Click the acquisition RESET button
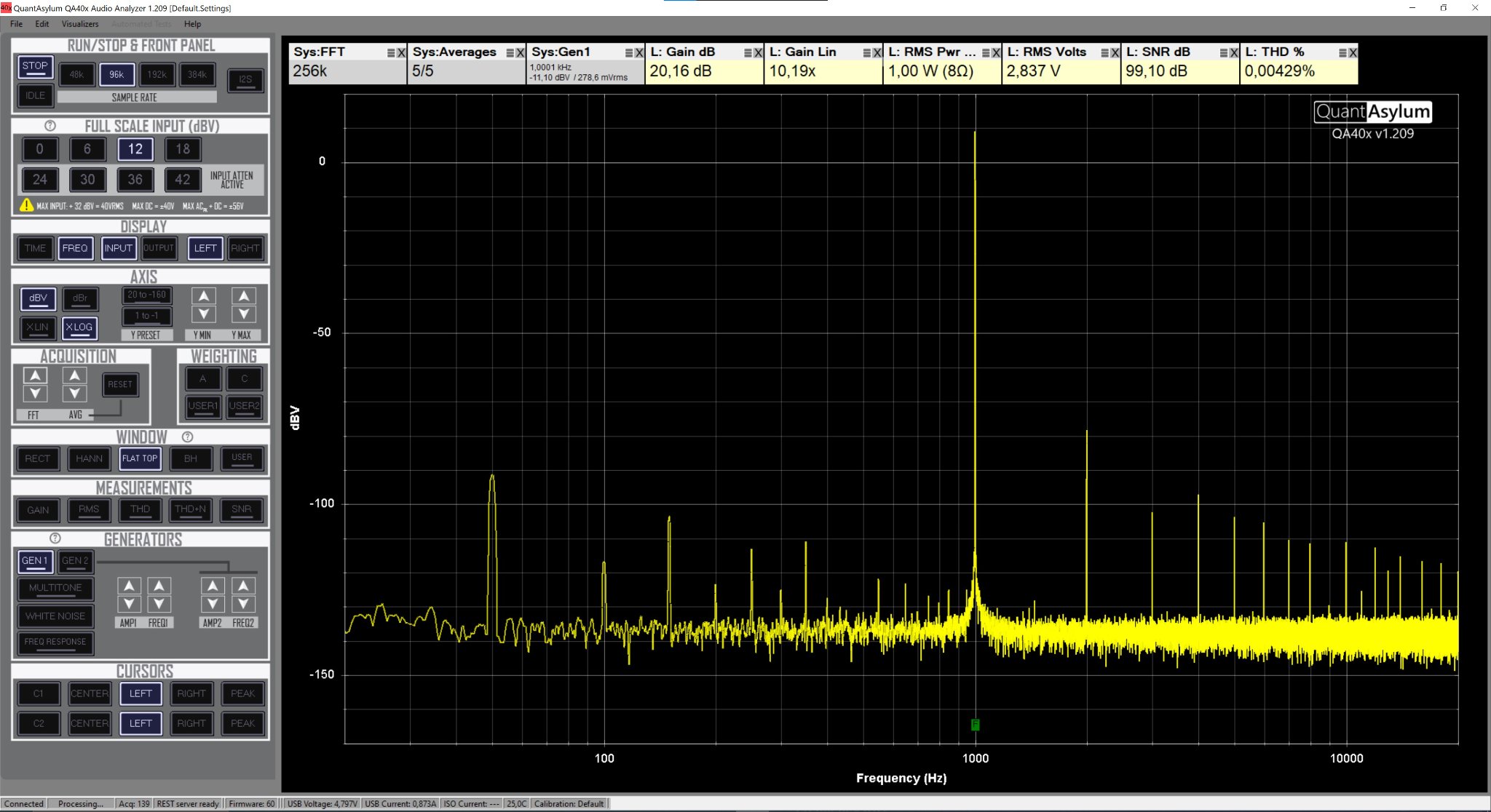 tap(120, 385)
